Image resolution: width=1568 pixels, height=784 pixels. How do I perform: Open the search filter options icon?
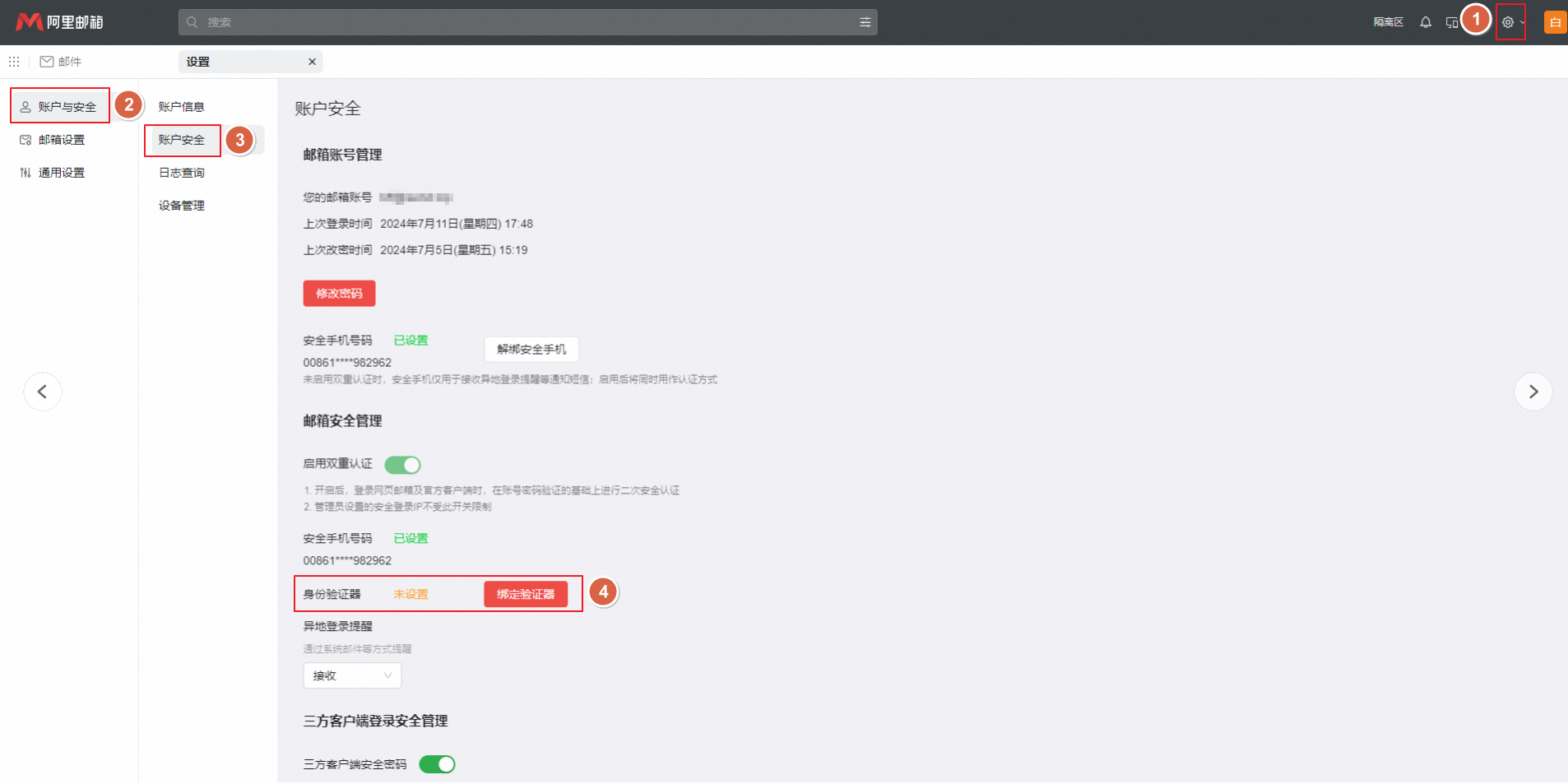(x=865, y=22)
